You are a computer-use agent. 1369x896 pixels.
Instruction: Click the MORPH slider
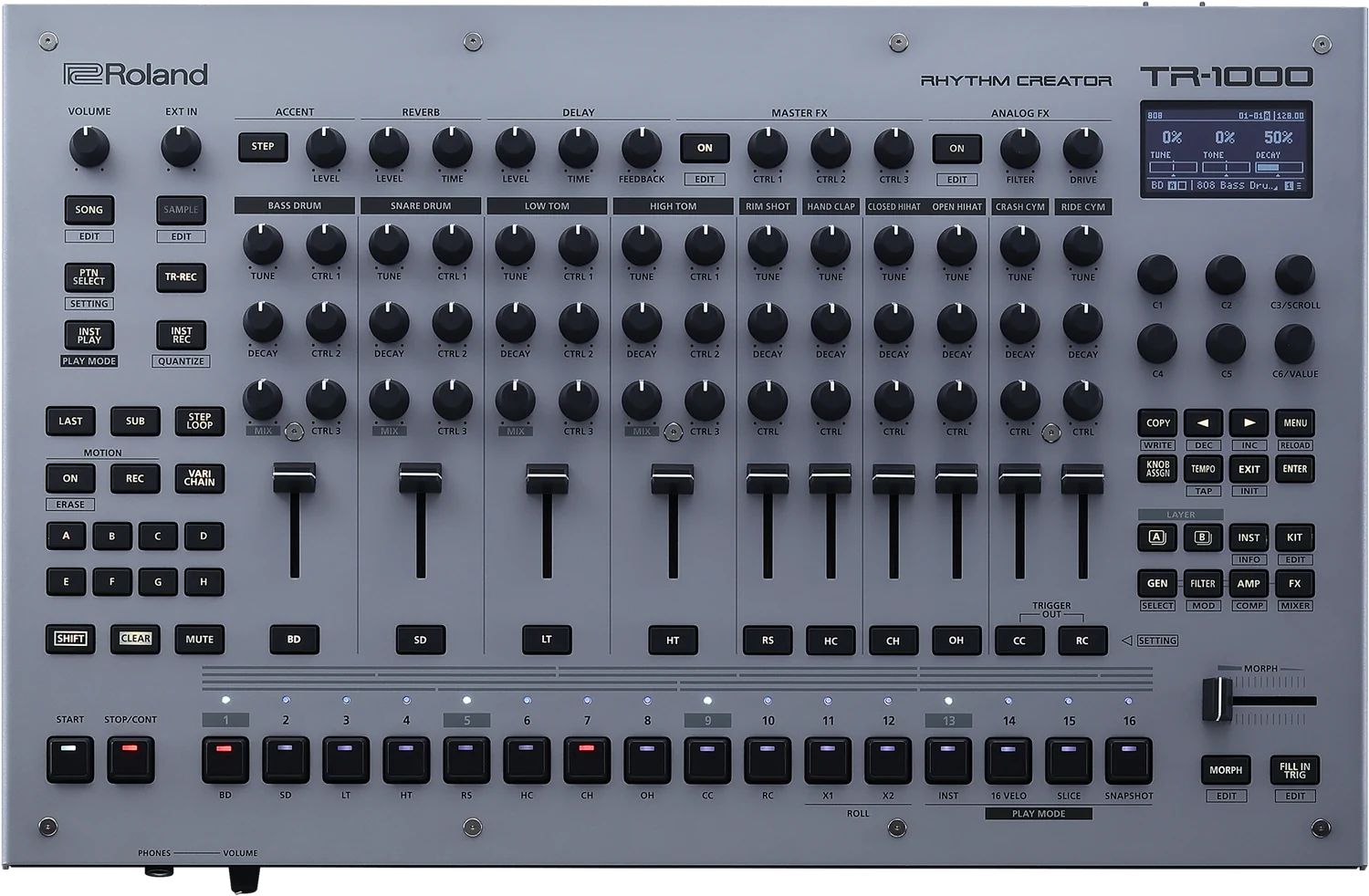pos(1217,700)
